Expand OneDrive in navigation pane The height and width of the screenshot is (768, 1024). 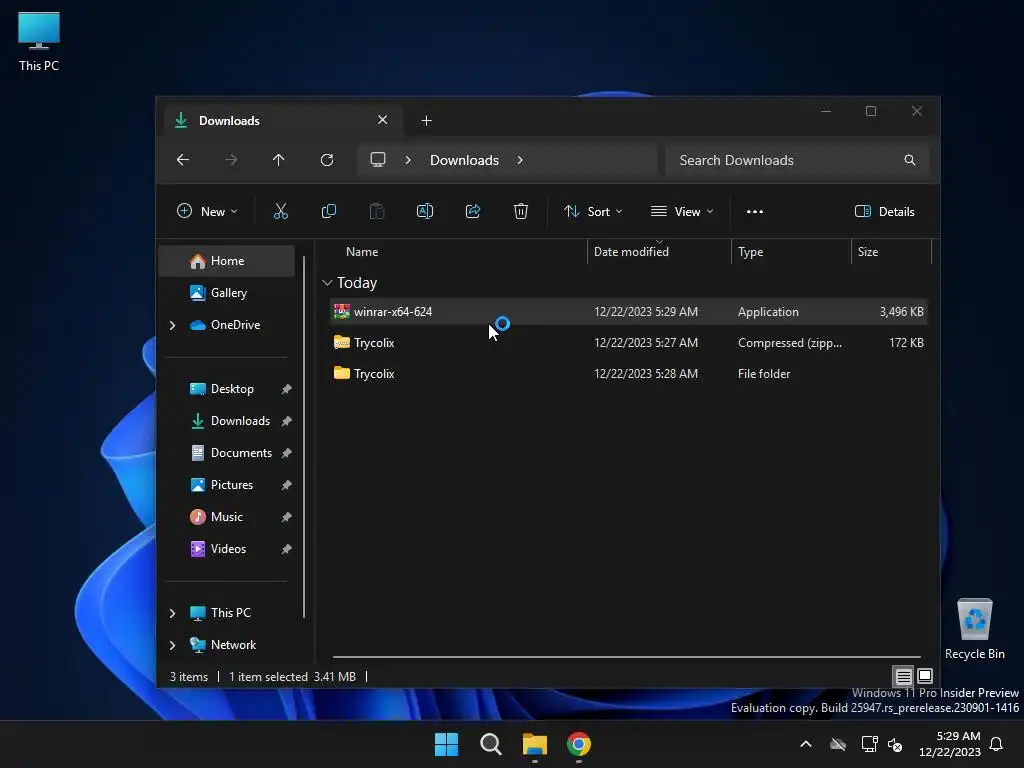pyautogui.click(x=172, y=325)
